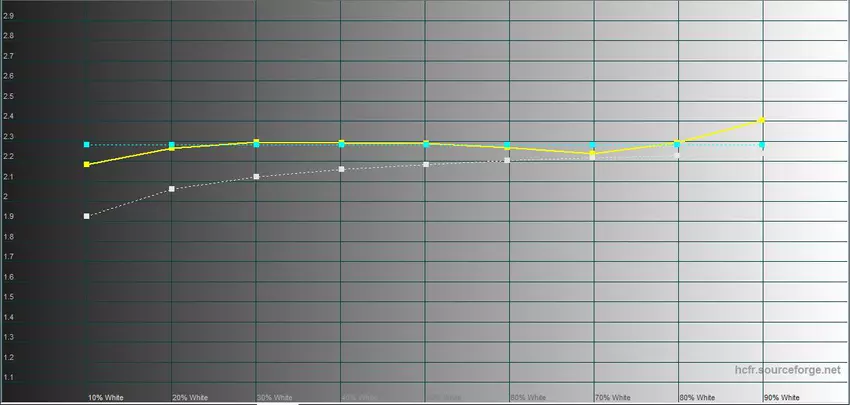This screenshot has width=850, height=405.
Task: Click the cyan reference marker at 60% White
Action: point(508,146)
